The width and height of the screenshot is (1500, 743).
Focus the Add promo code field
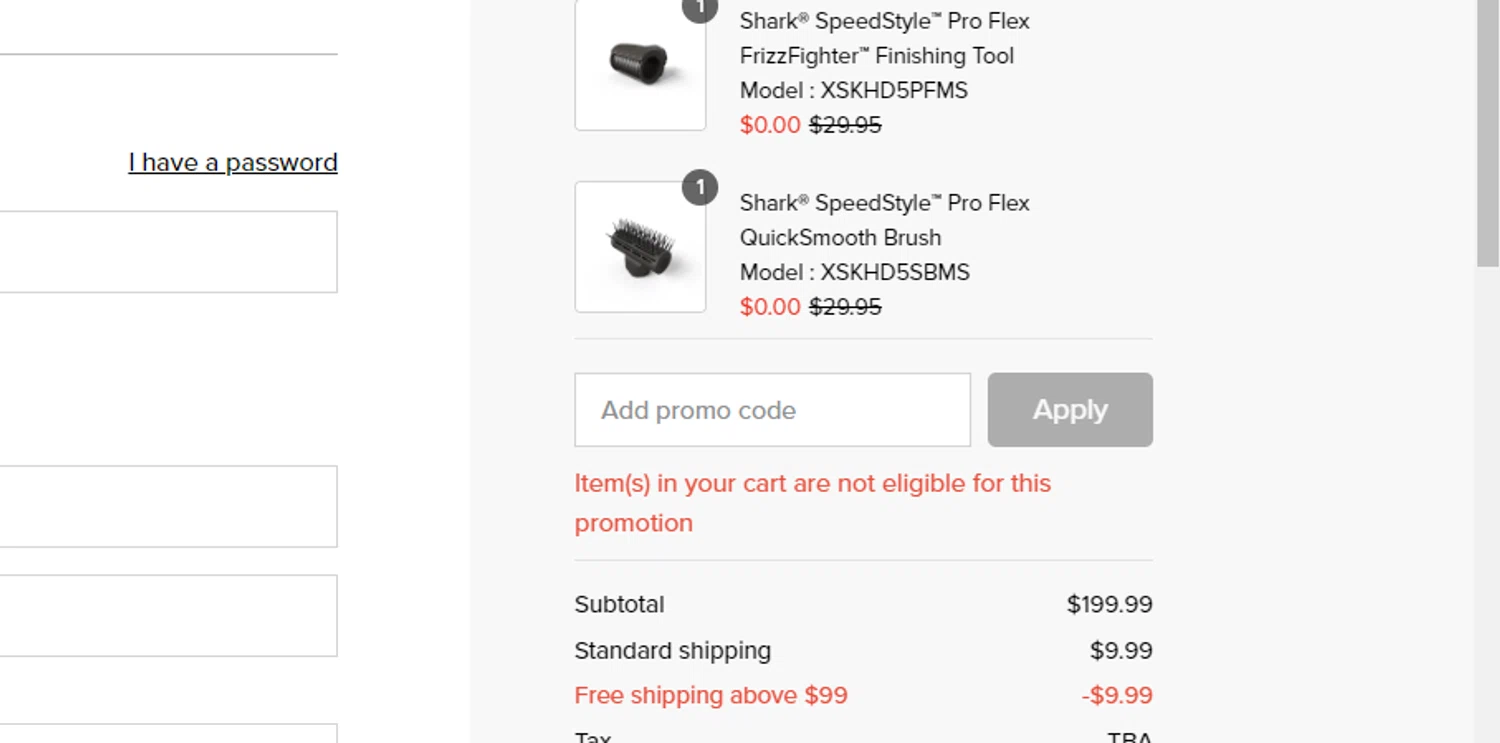[772, 410]
